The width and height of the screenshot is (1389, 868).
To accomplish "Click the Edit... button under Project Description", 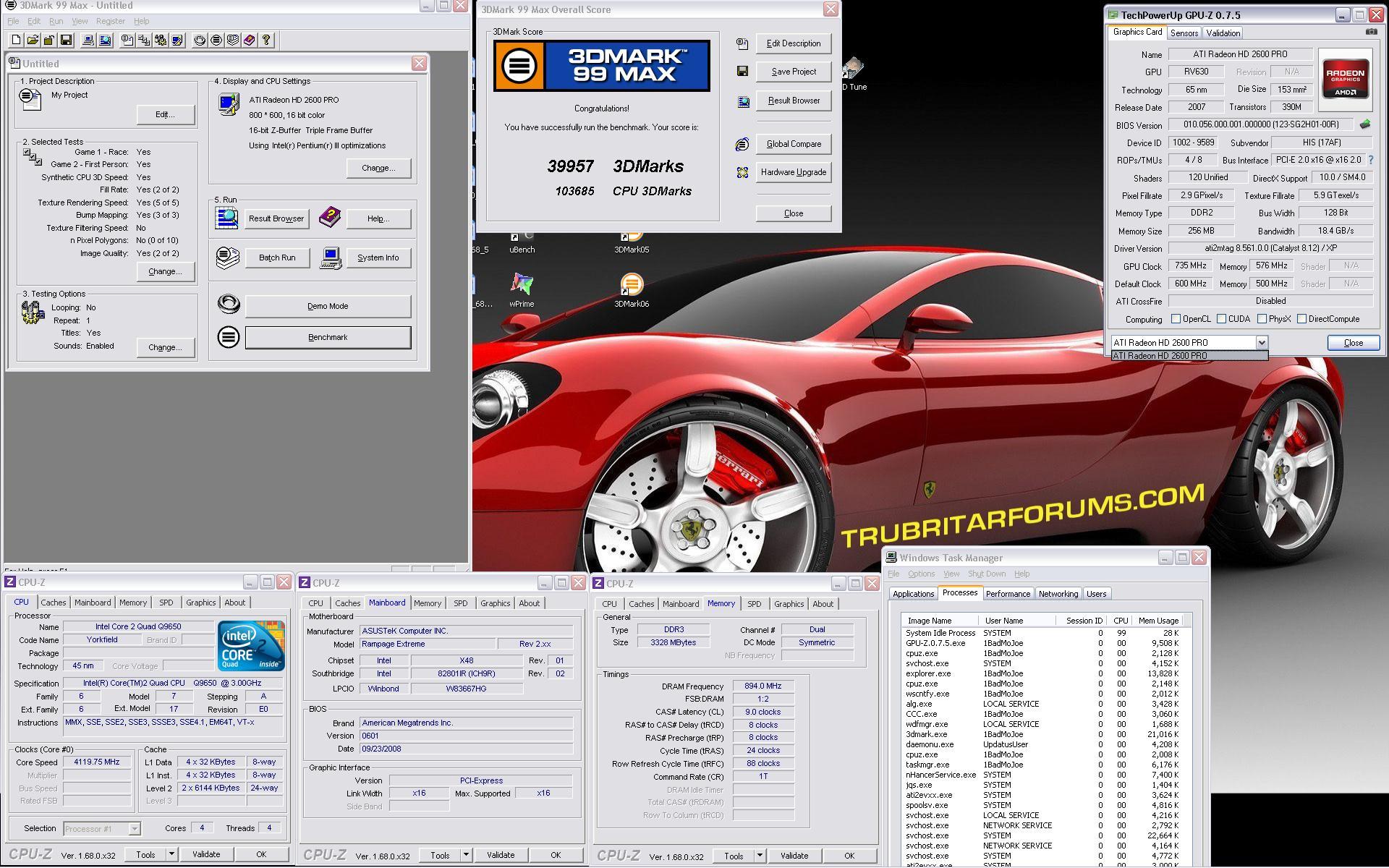I will point(165,114).
